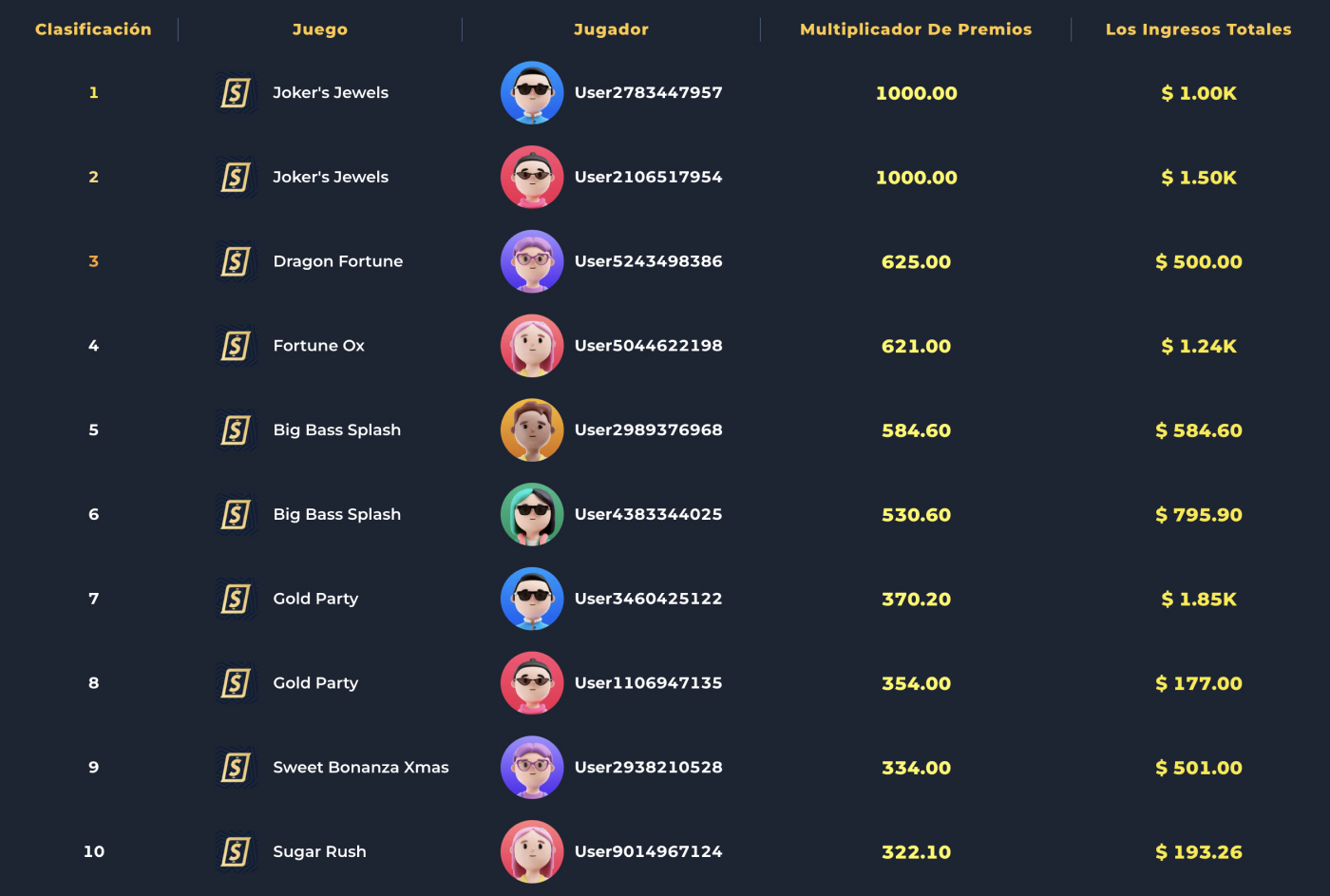
Task: Click avatar of User1106947135
Action: point(532,683)
